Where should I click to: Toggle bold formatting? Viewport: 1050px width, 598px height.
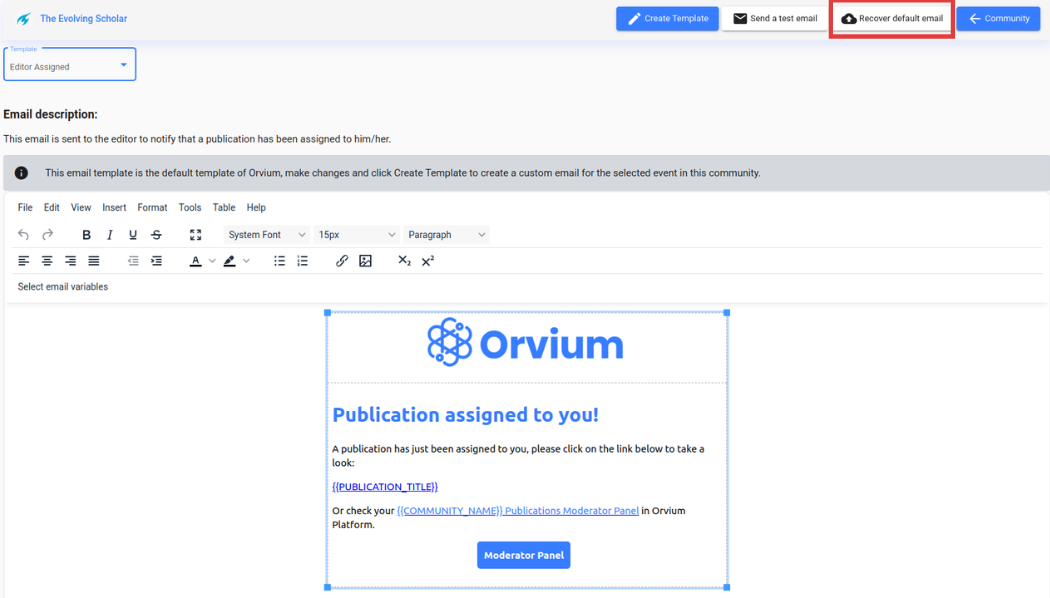(86, 234)
